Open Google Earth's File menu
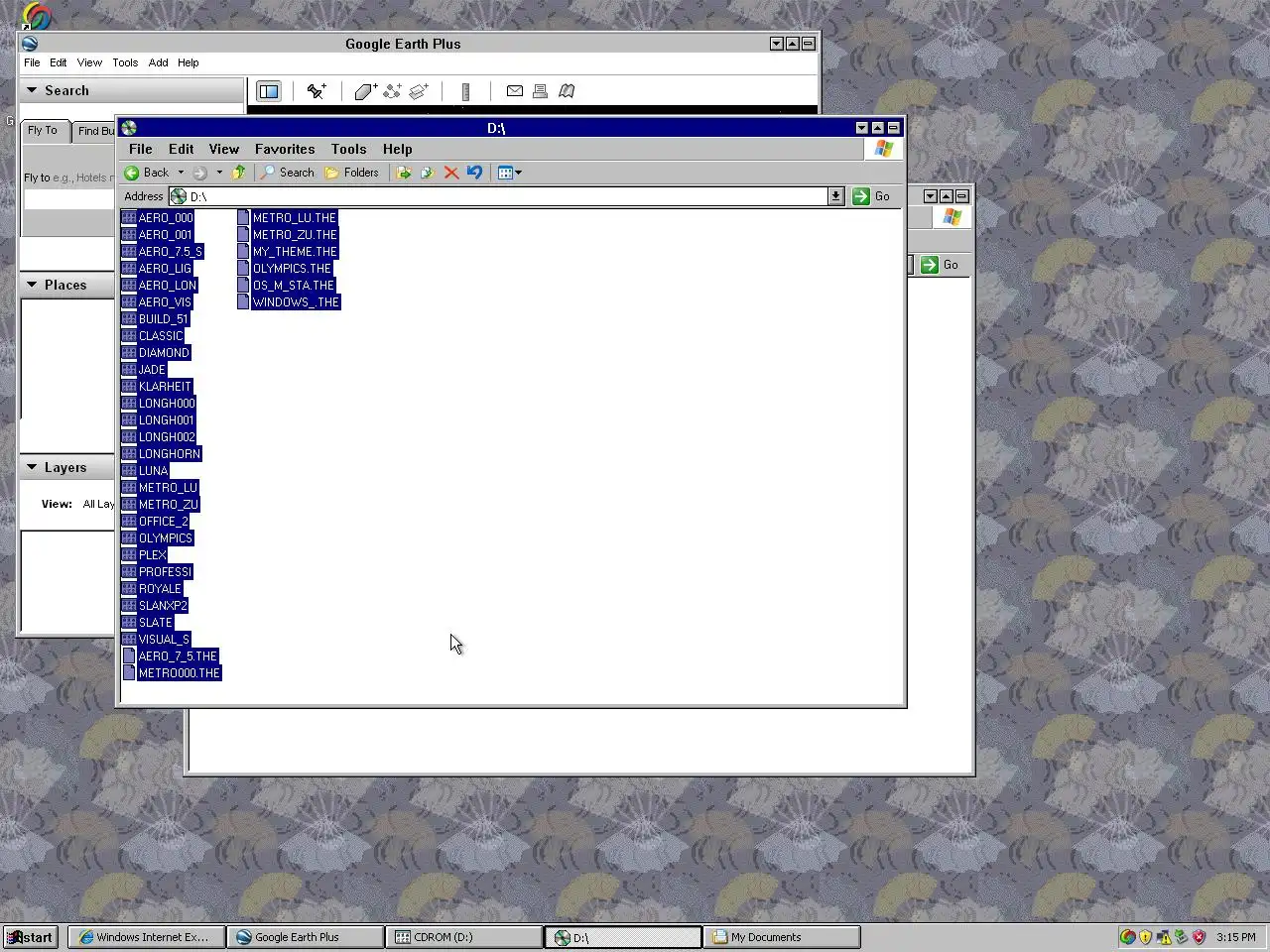The image size is (1270, 952). coord(32,62)
